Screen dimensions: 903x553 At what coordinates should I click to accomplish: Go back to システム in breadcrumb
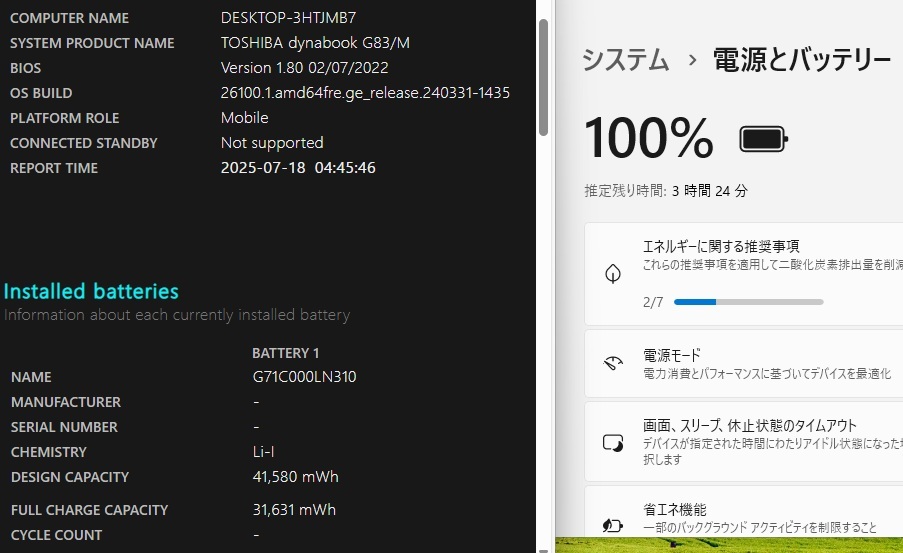coord(625,60)
